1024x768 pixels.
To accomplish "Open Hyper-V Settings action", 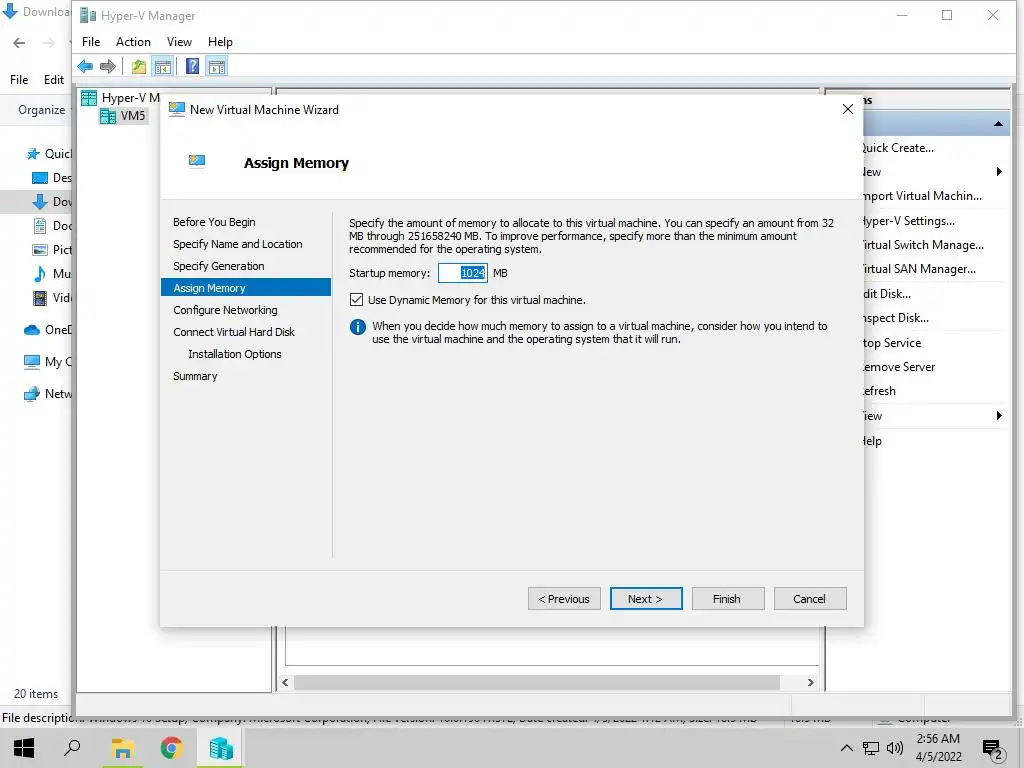I will click(909, 221).
